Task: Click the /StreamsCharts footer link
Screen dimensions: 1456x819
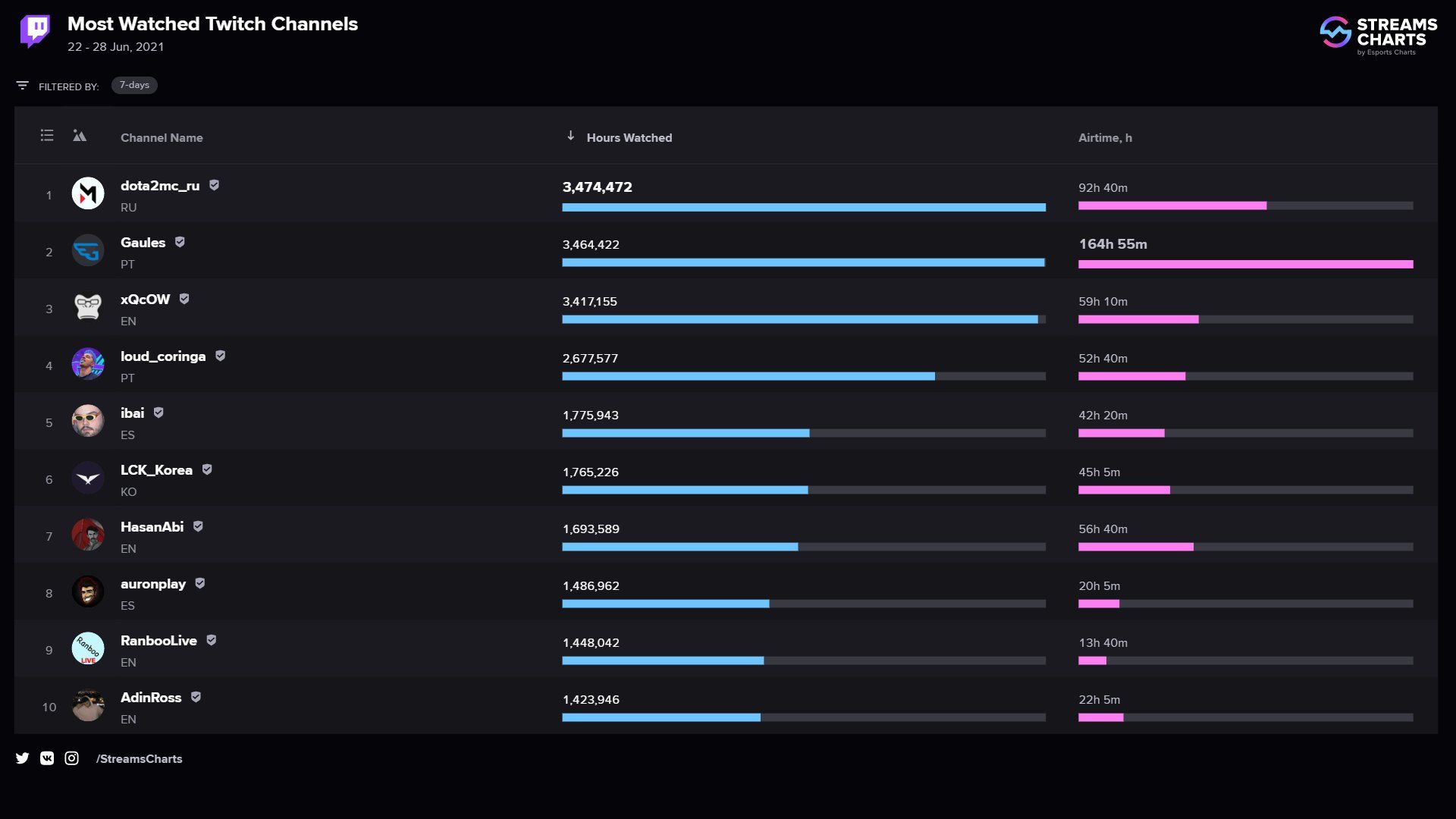Action: (139, 757)
